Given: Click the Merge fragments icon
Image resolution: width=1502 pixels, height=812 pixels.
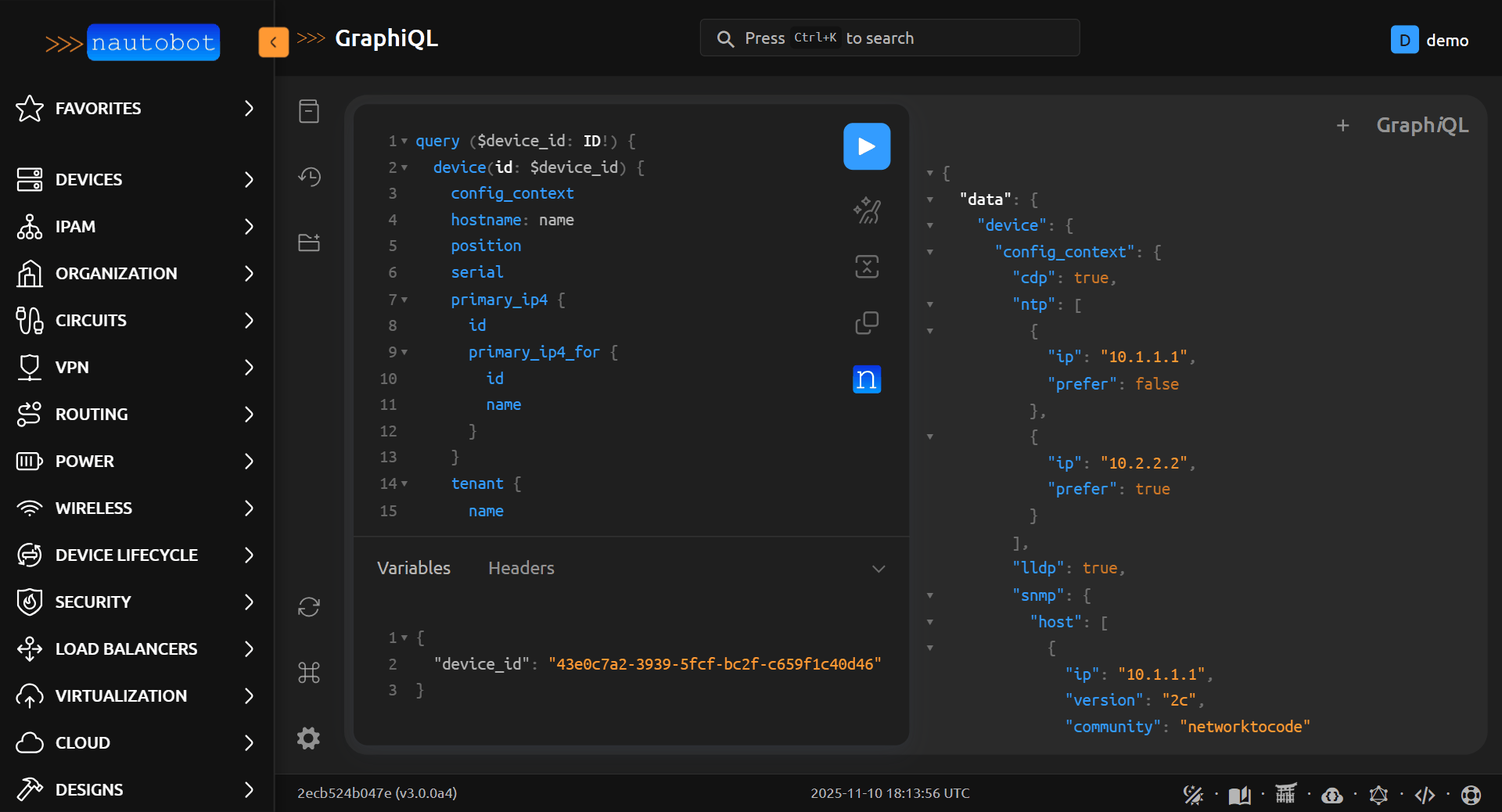Looking at the screenshot, I should point(866,267).
